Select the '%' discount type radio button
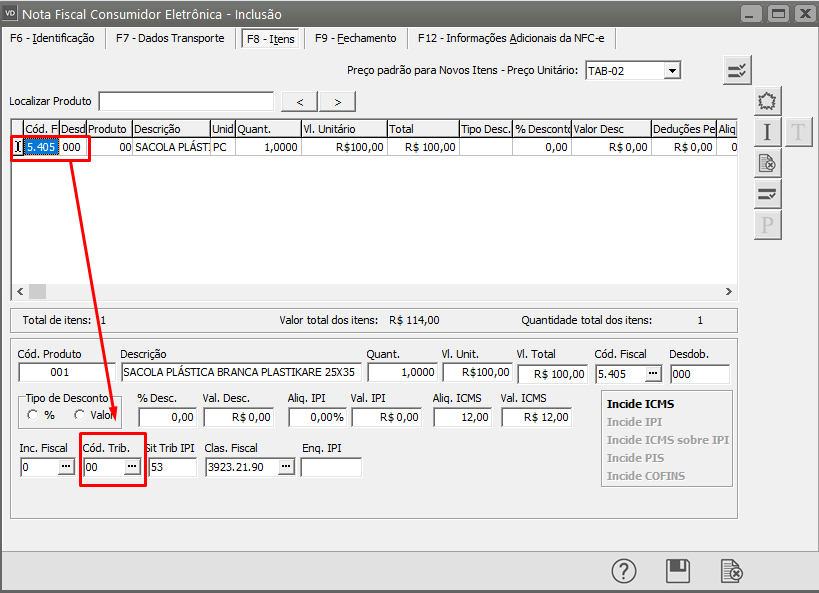The width and height of the screenshot is (819, 593). (x=34, y=415)
